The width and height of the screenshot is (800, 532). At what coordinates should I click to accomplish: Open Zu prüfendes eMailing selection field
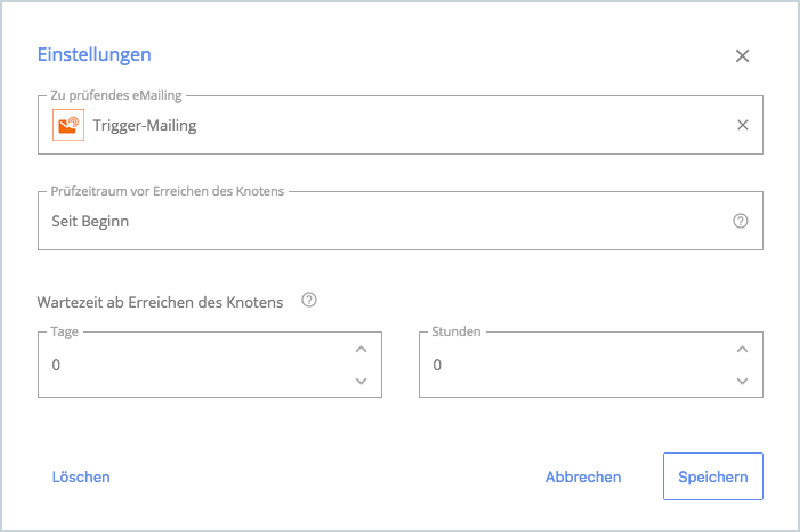tap(401, 125)
